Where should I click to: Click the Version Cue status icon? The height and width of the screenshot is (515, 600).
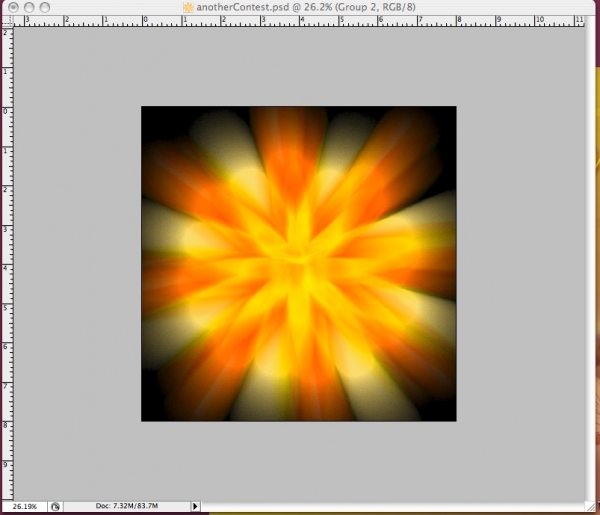tap(55, 506)
